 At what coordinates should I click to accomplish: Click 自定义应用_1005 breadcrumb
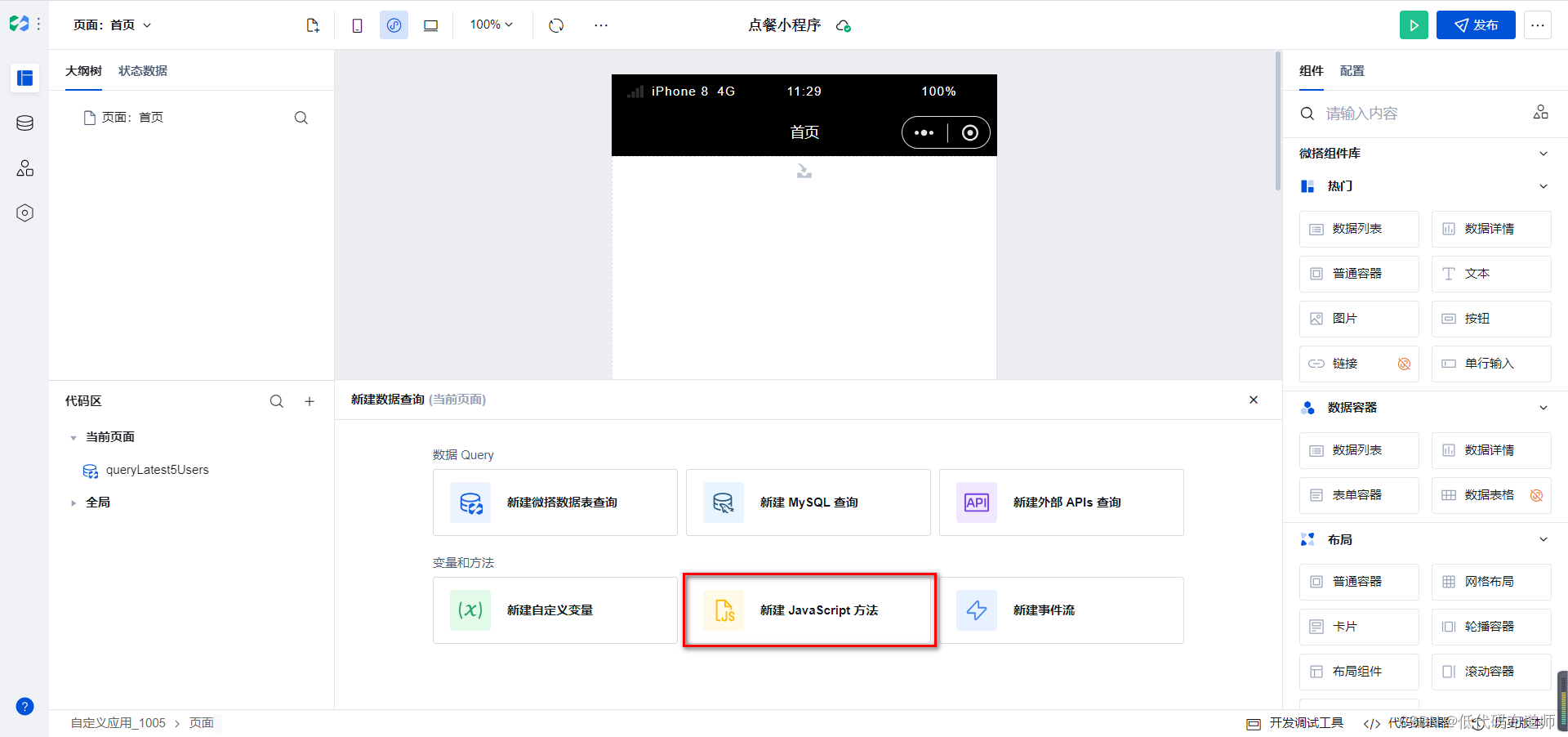point(118,723)
